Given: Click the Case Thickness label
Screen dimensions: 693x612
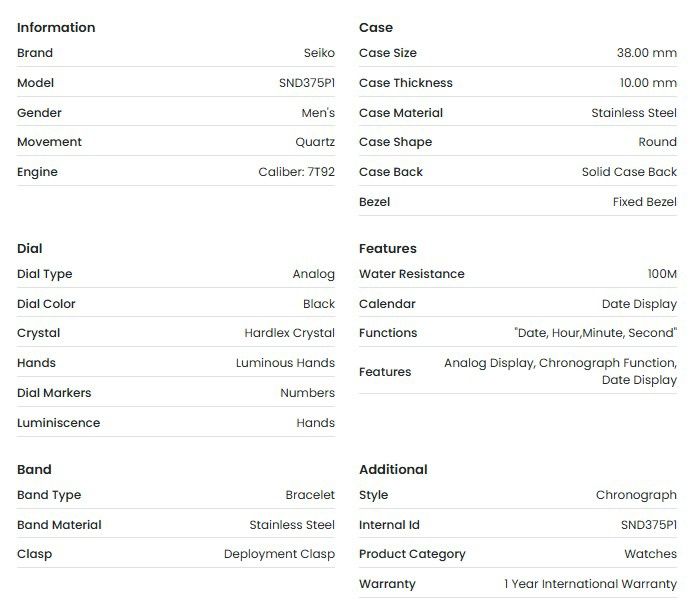Looking at the screenshot, I should click(405, 83).
